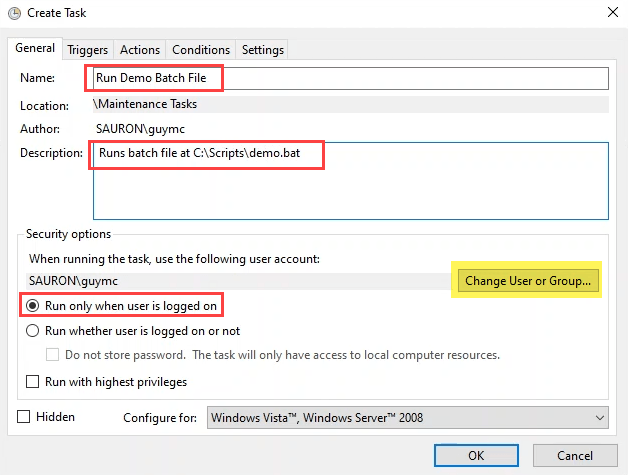
Task: Check the Hidden checkbox
Action: pyautogui.click(x=24, y=417)
